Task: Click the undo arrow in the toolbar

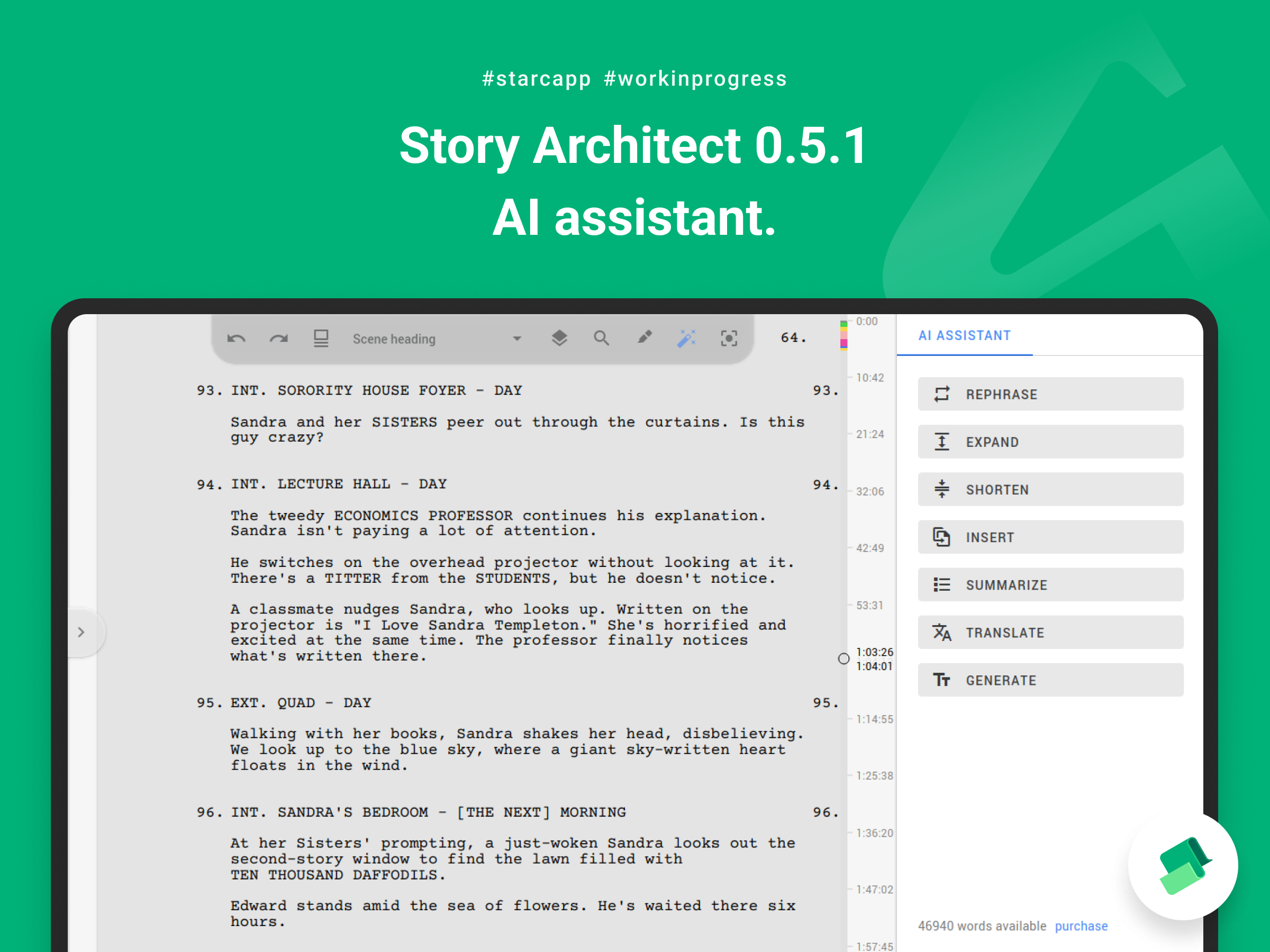Action: point(236,338)
